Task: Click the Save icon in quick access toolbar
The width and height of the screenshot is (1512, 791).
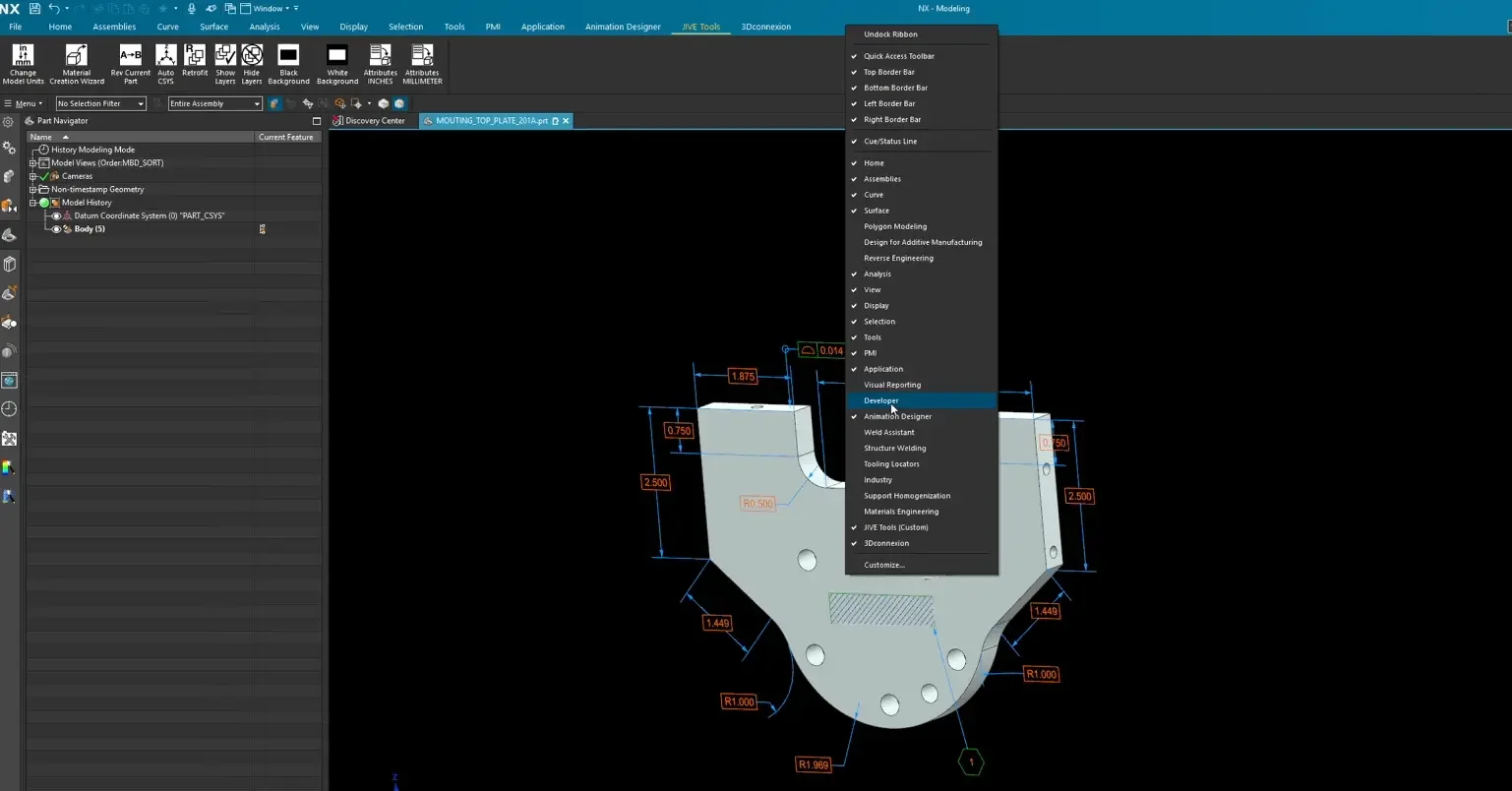Action: click(34, 9)
